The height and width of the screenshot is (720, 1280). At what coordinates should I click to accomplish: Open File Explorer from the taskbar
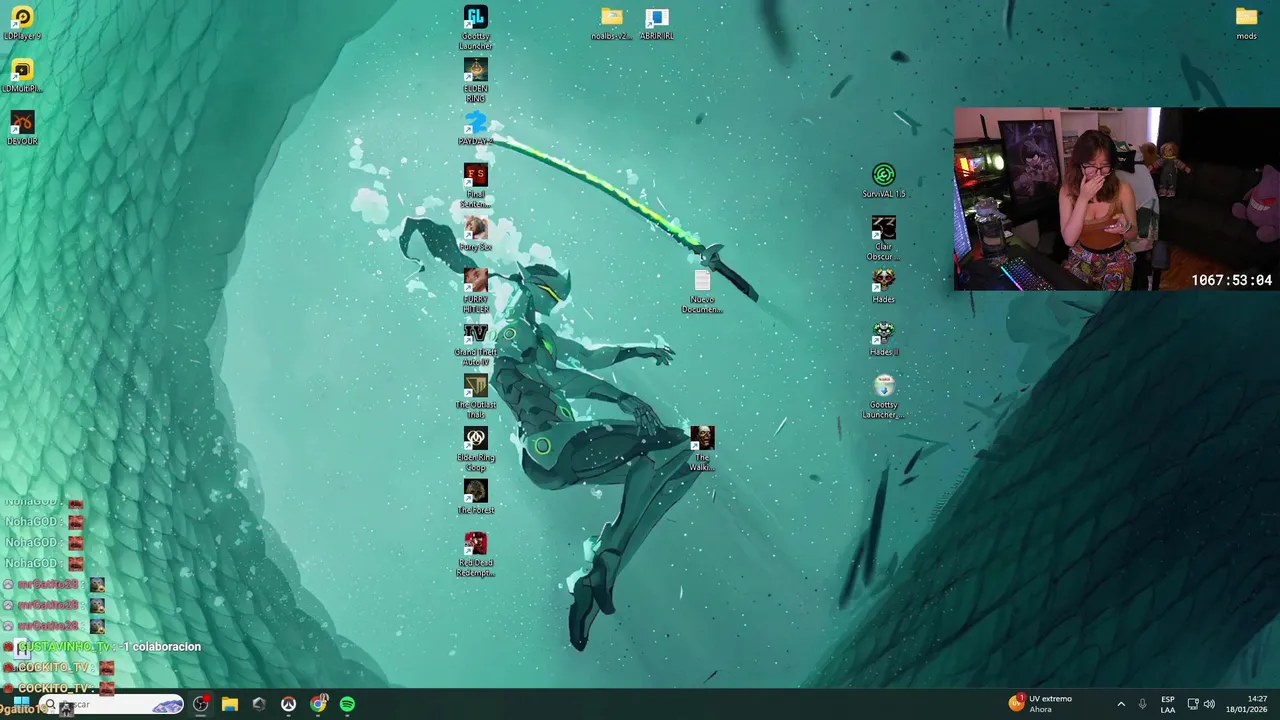click(230, 704)
